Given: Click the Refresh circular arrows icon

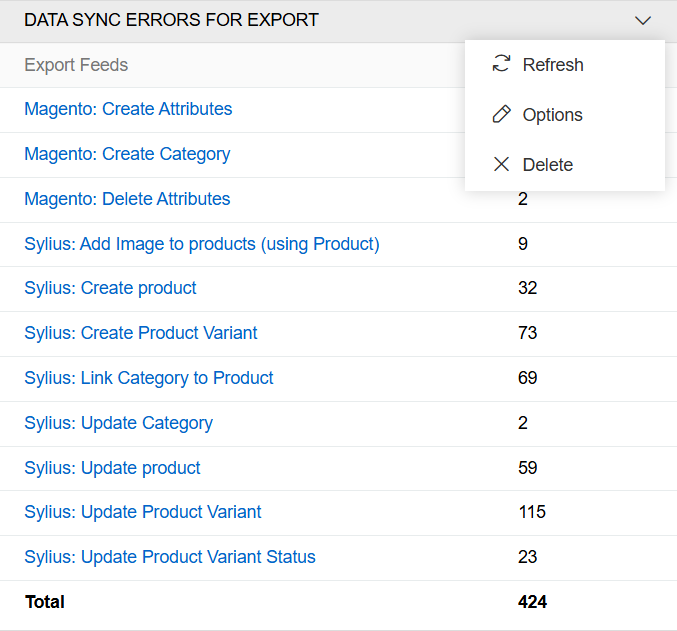Looking at the screenshot, I should point(501,65).
